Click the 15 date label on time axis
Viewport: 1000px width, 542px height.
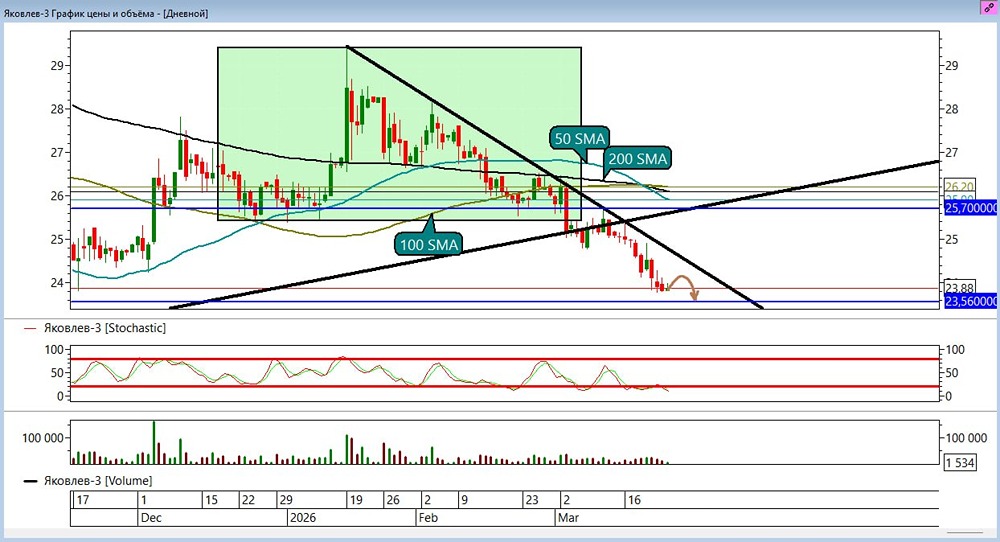click(x=211, y=500)
